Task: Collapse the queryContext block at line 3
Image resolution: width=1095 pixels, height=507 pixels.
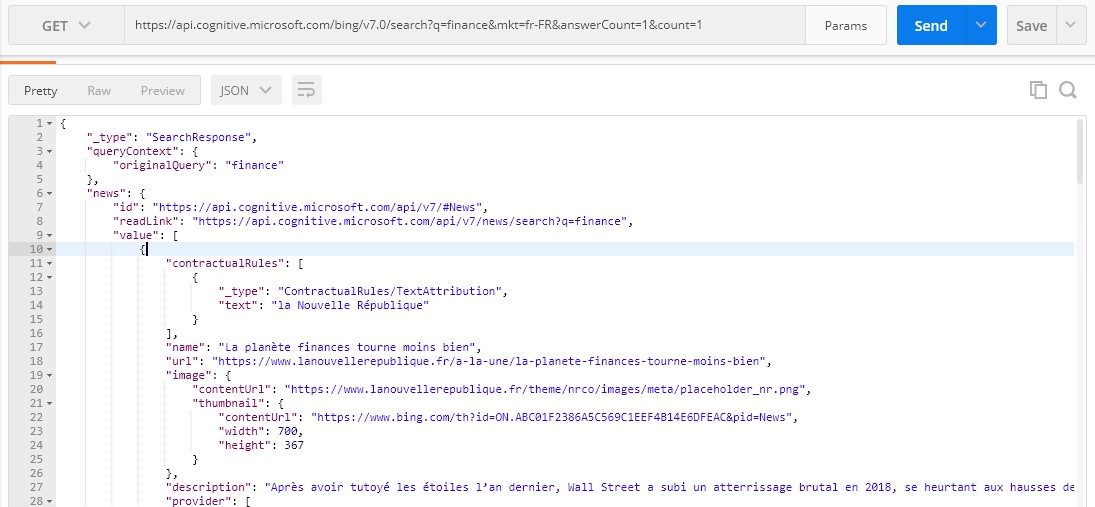Action: (50, 151)
